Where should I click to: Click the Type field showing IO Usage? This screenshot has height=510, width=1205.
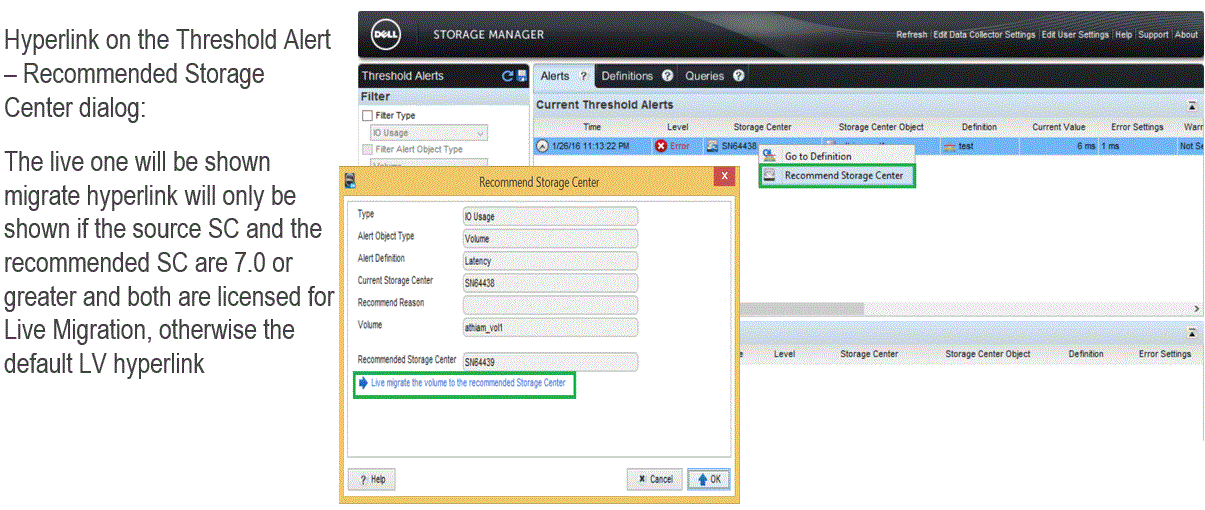point(549,216)
